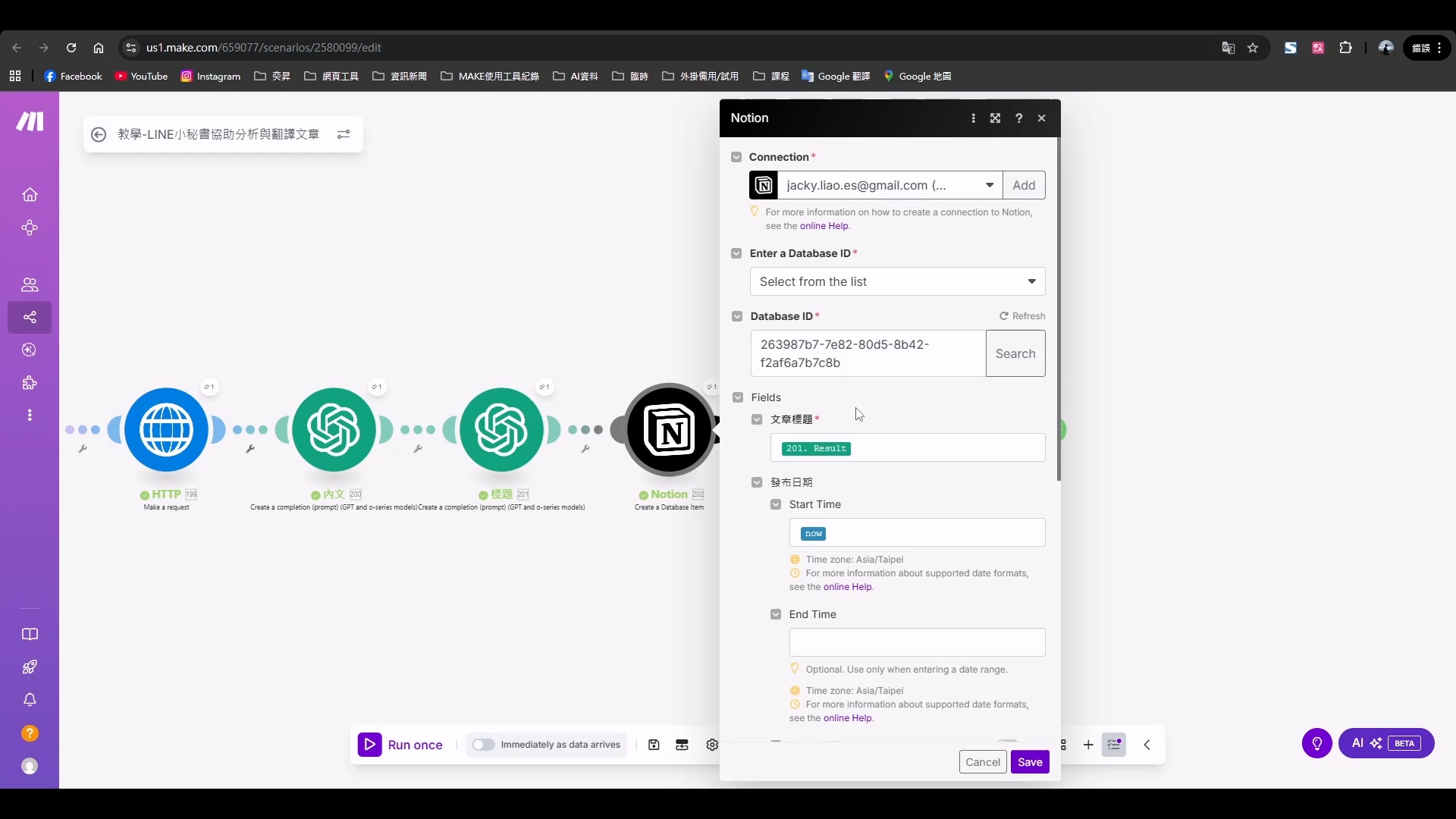The height and width of the screenshot is (819, 1456).
Task: Open the three-dot More menu in sidebar
Action: click(30, 416)
